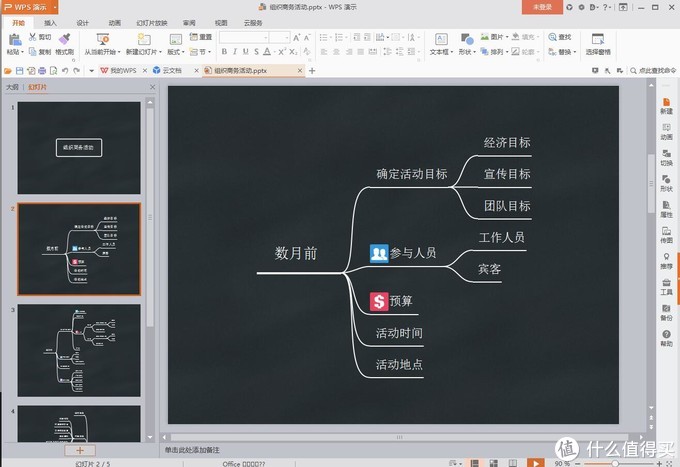Viewport: 680px width, 467px height.
Task: Click the open folder icon in quick toolbar
Action: [8, 71]
